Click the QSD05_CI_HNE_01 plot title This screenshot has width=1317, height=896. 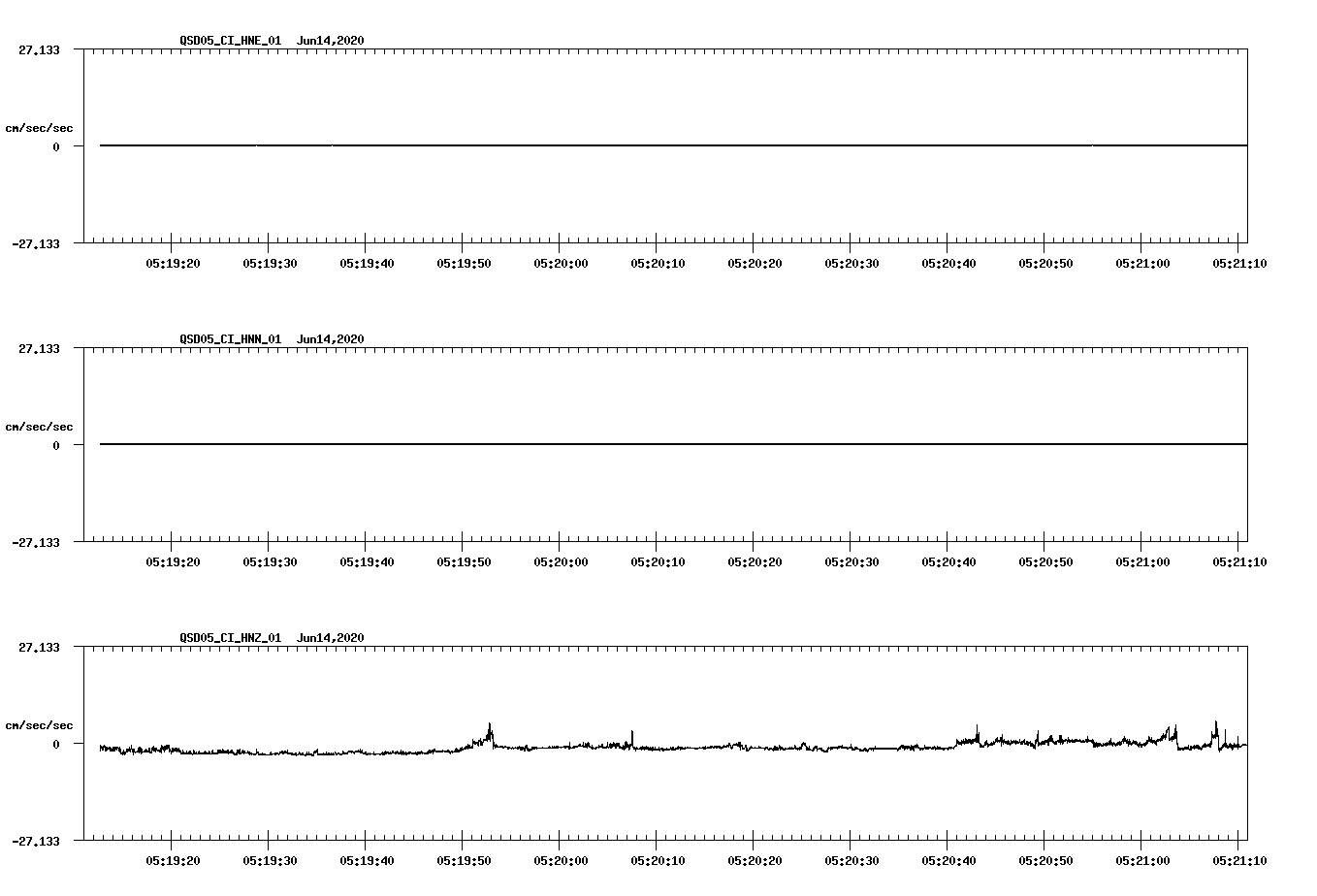230,41
